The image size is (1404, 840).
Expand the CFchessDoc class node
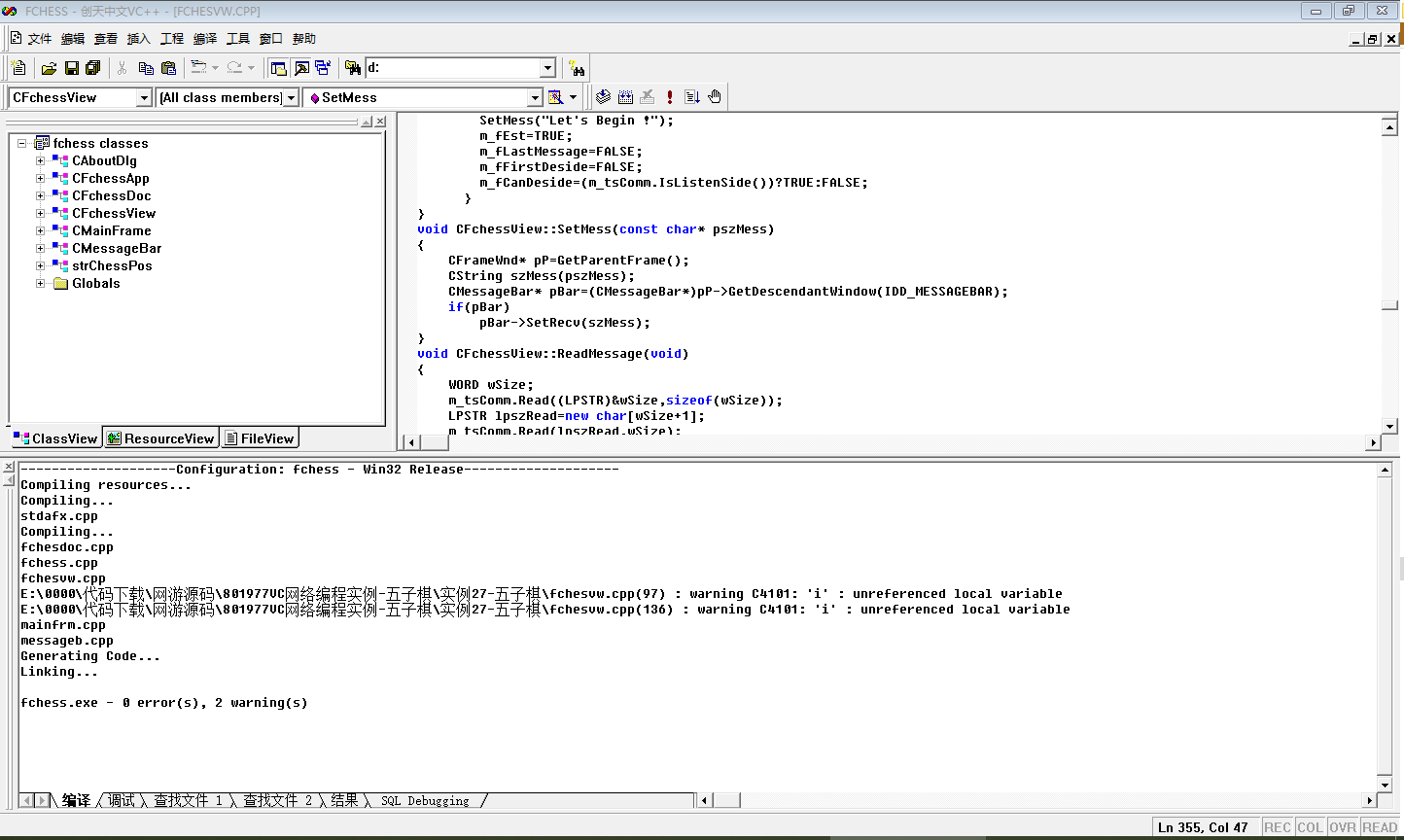(x=40, y=195)
